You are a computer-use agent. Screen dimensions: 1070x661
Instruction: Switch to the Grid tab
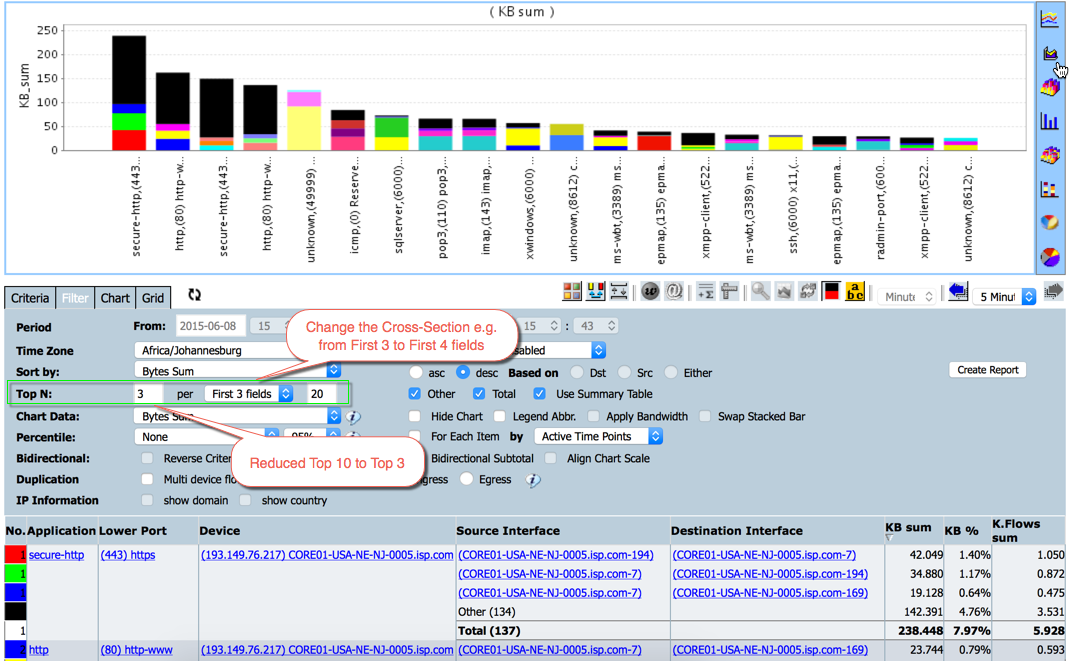click(153, 298)
